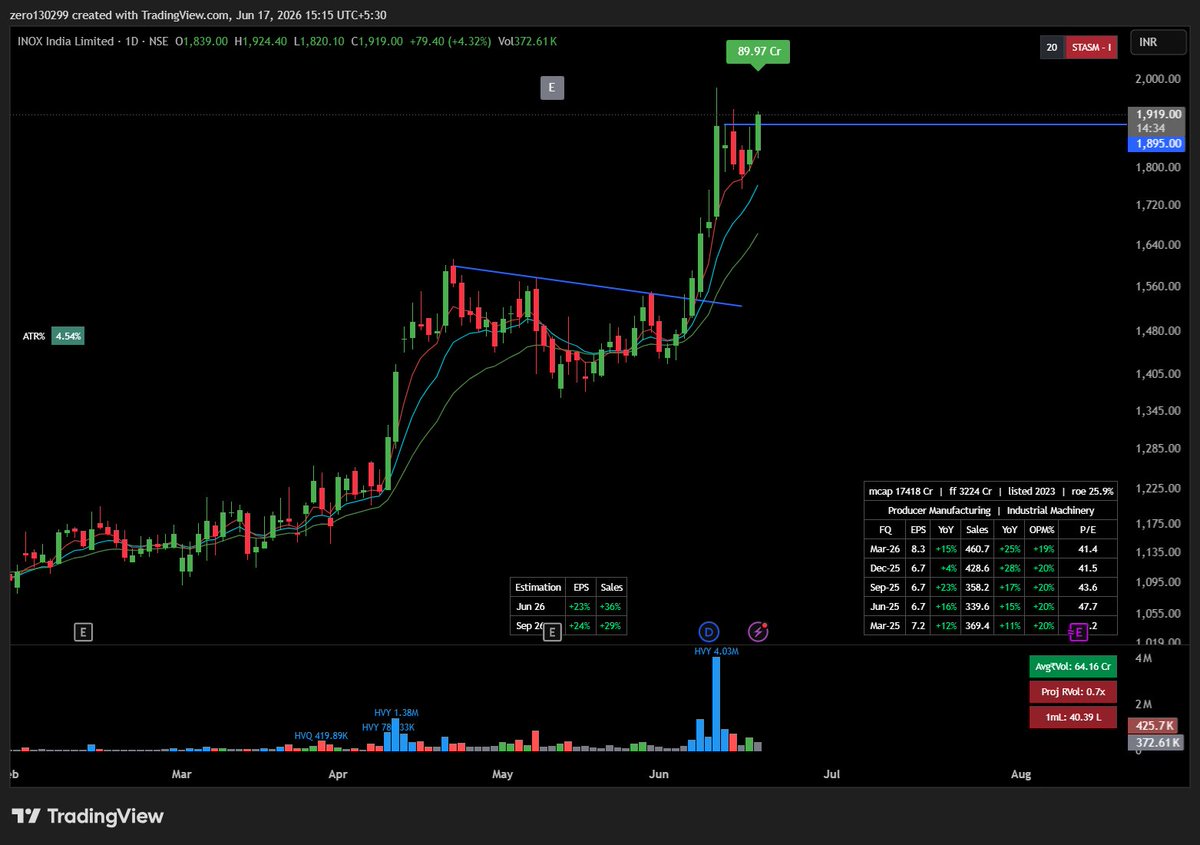
Task: Click the +36% sales estimate cell
Action: coord(613,607)
